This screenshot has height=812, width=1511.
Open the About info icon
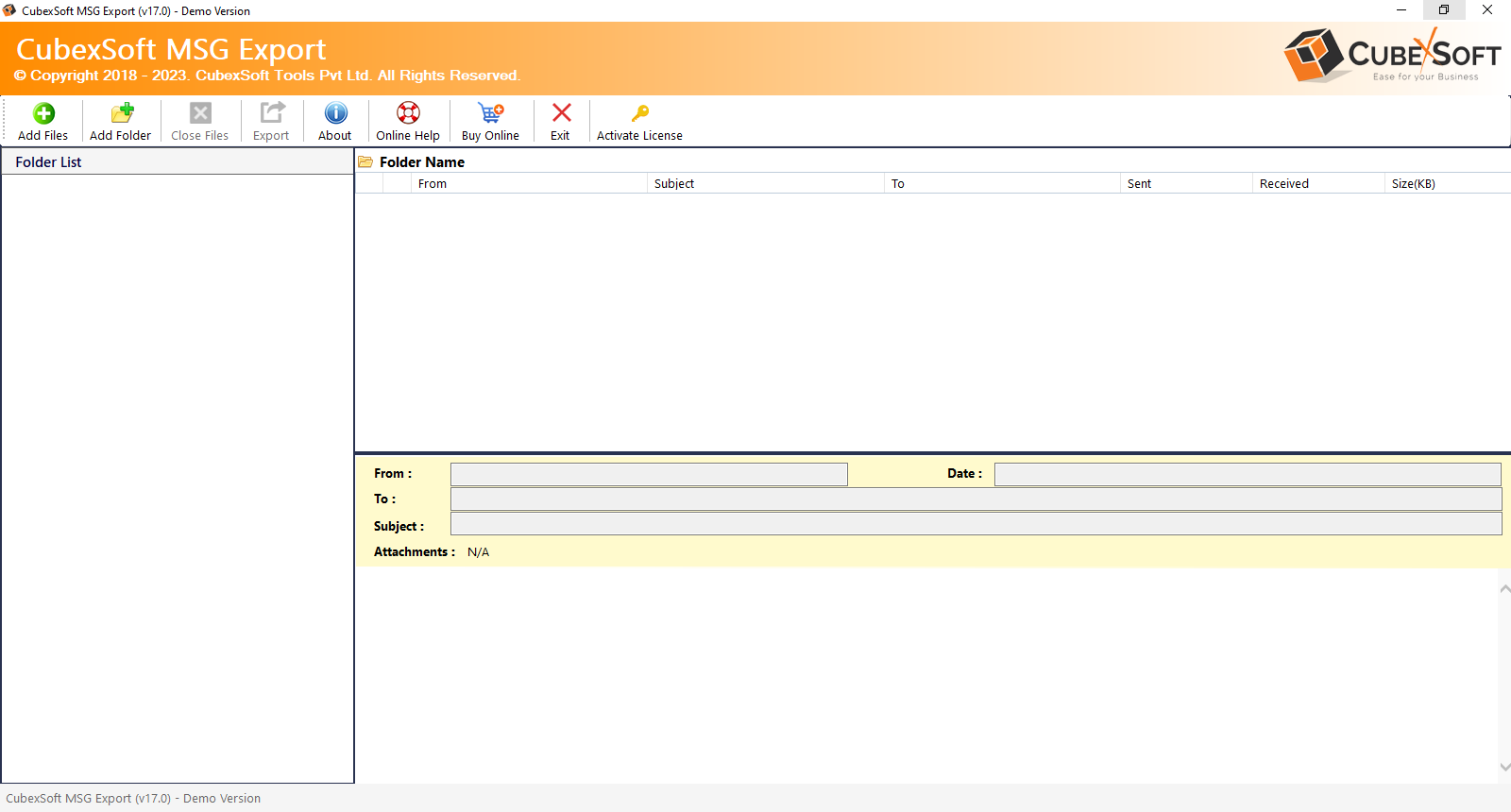[x=335, y=113]
